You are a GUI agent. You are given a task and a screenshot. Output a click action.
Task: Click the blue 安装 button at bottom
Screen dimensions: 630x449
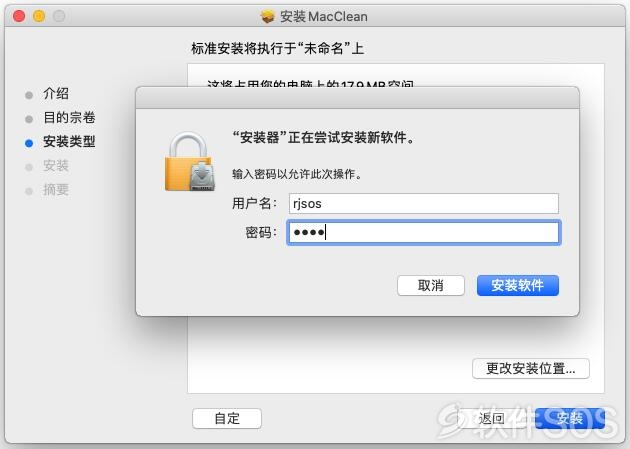tap(570, 418)
